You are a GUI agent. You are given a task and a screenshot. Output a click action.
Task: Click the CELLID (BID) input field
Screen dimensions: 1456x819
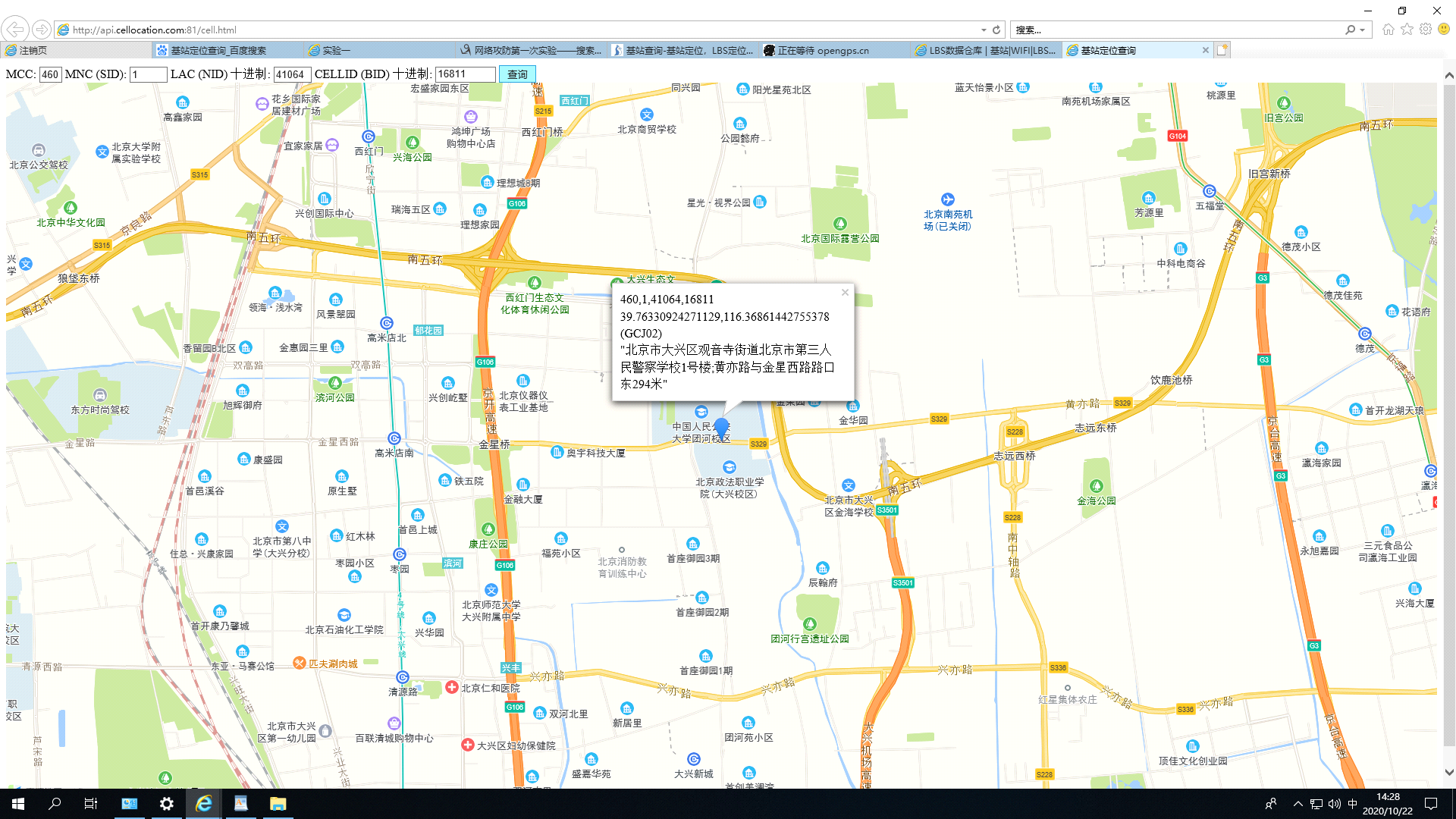pos(465,74)
